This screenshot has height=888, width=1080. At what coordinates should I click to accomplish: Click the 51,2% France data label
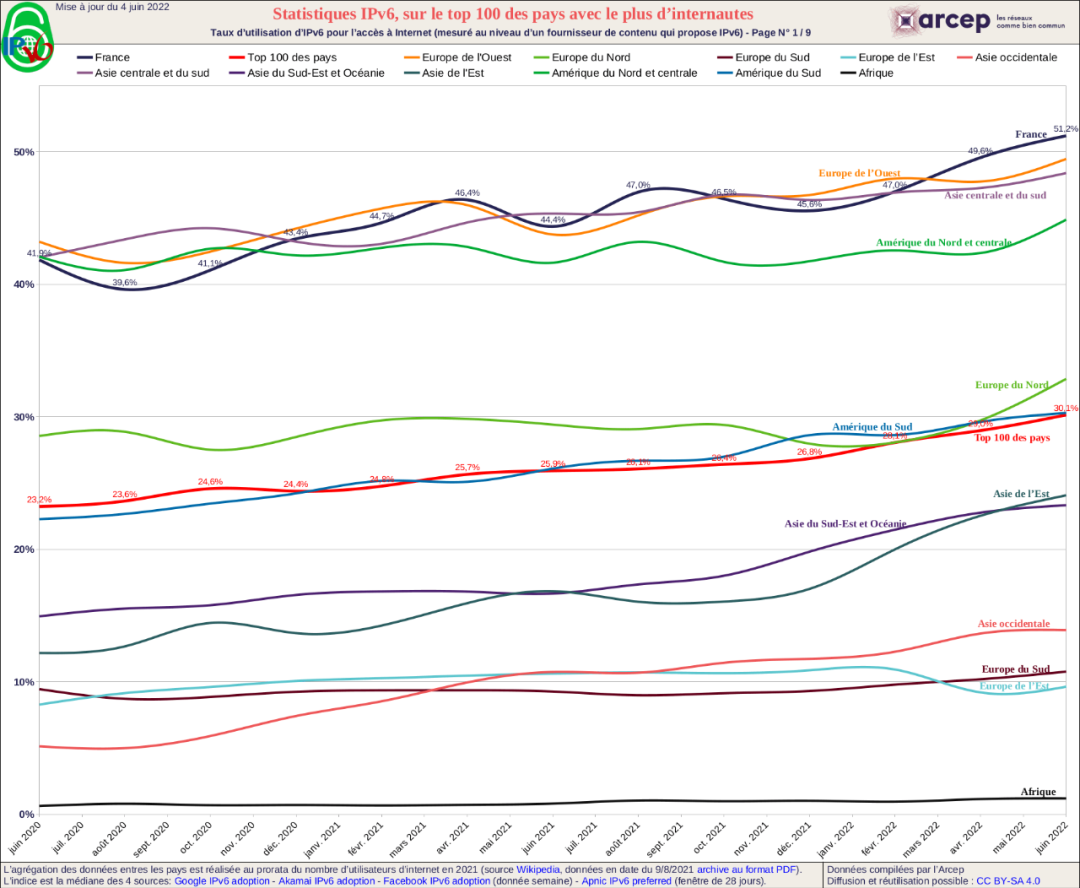pos(1065,129)
